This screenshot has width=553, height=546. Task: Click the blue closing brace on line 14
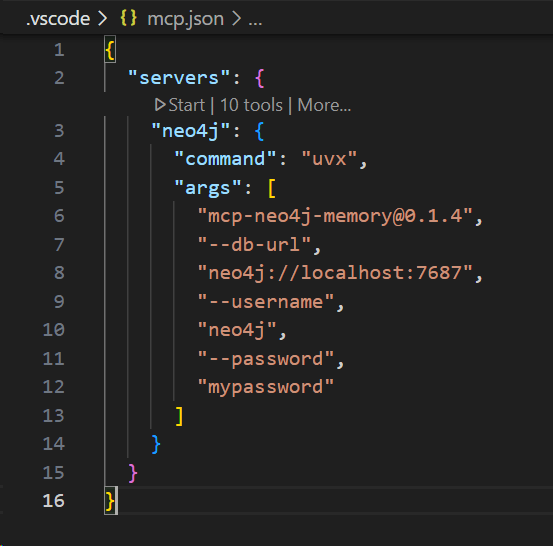[x=156, y=444]
